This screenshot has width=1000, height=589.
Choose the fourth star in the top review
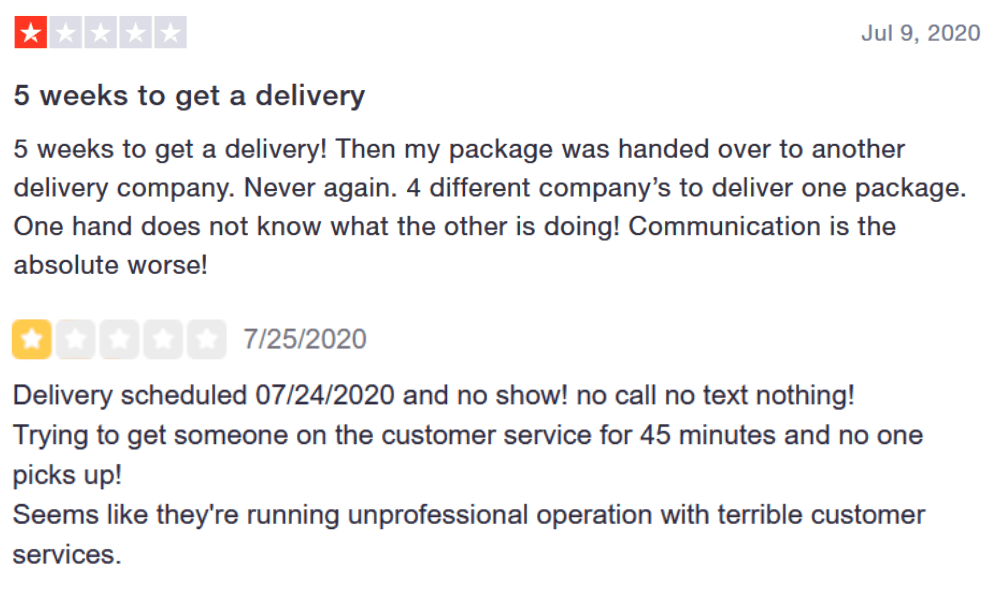click(136, 33)
